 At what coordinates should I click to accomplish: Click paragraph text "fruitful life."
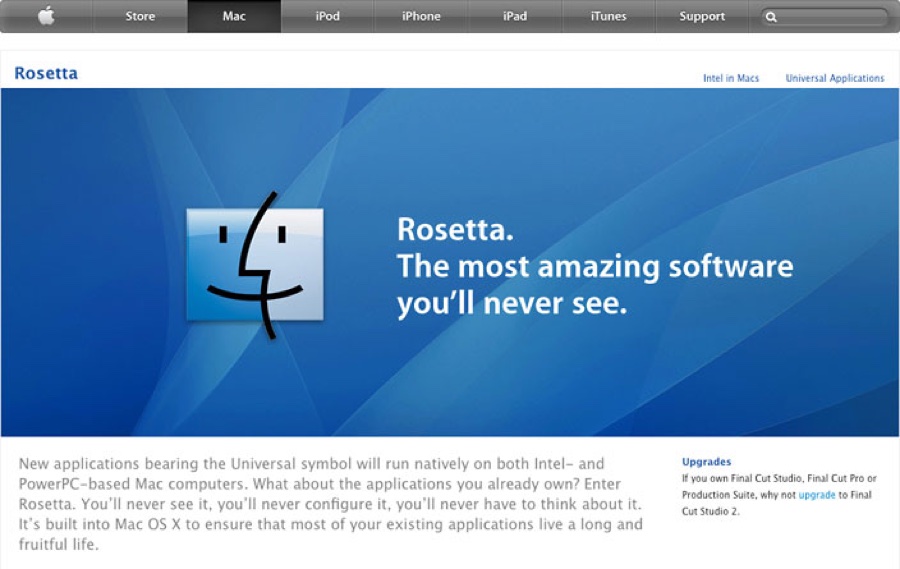pos(59,544)
